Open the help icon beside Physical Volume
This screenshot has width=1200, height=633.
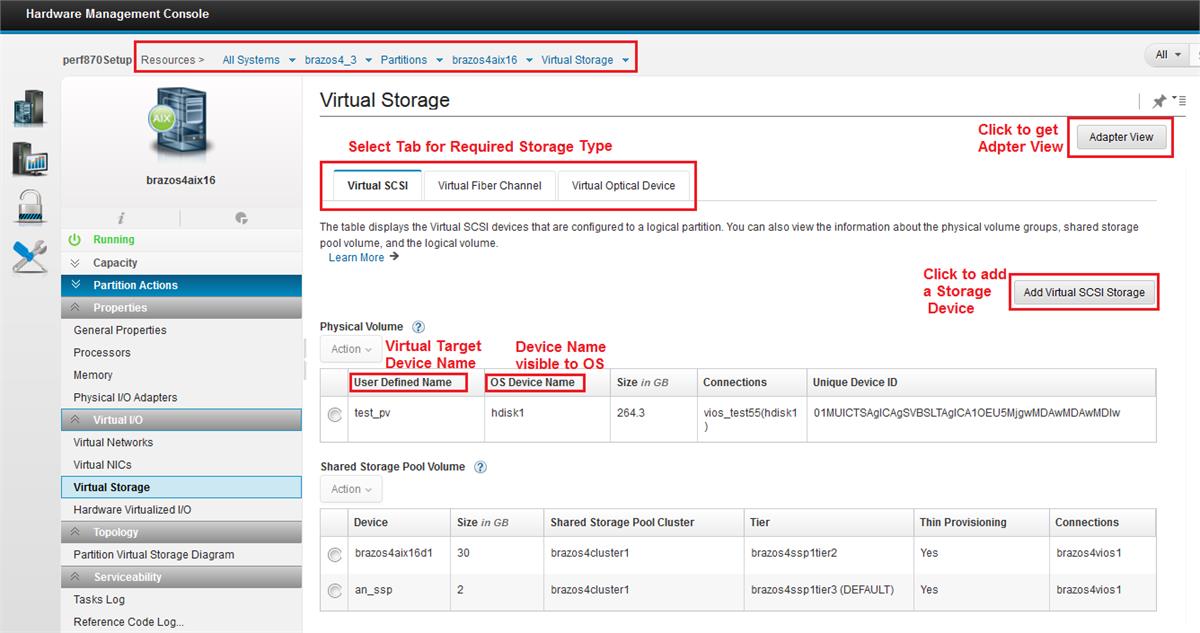click(x=418, y=326)
